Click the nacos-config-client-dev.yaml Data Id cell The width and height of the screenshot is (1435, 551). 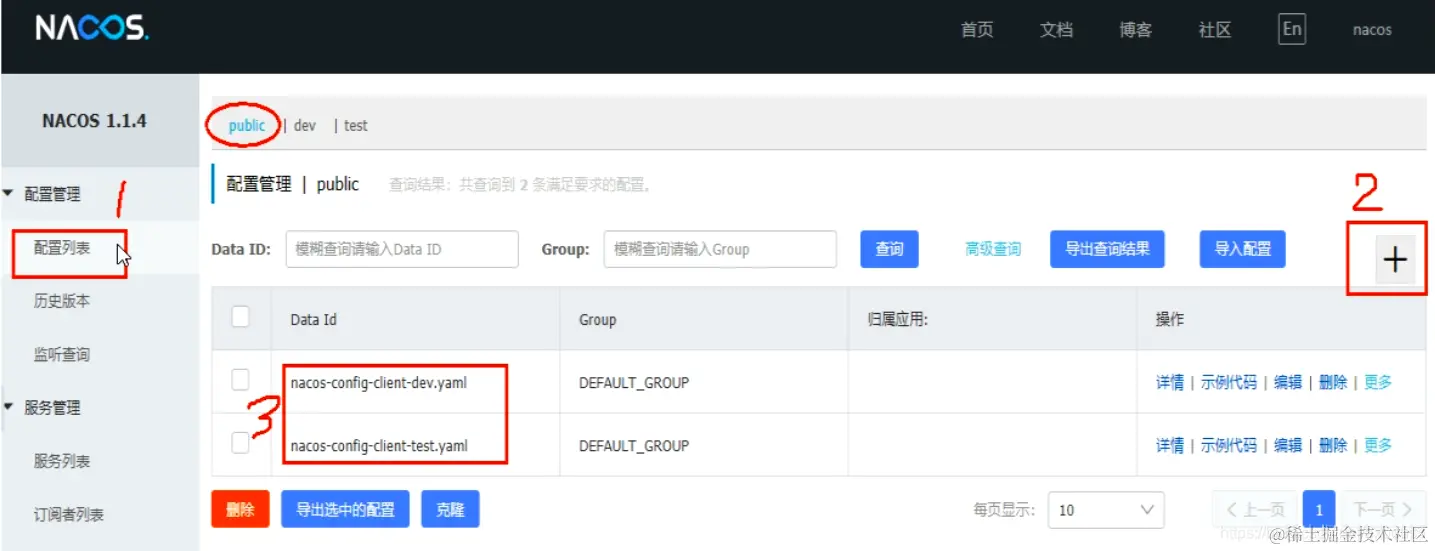[379, 382]
